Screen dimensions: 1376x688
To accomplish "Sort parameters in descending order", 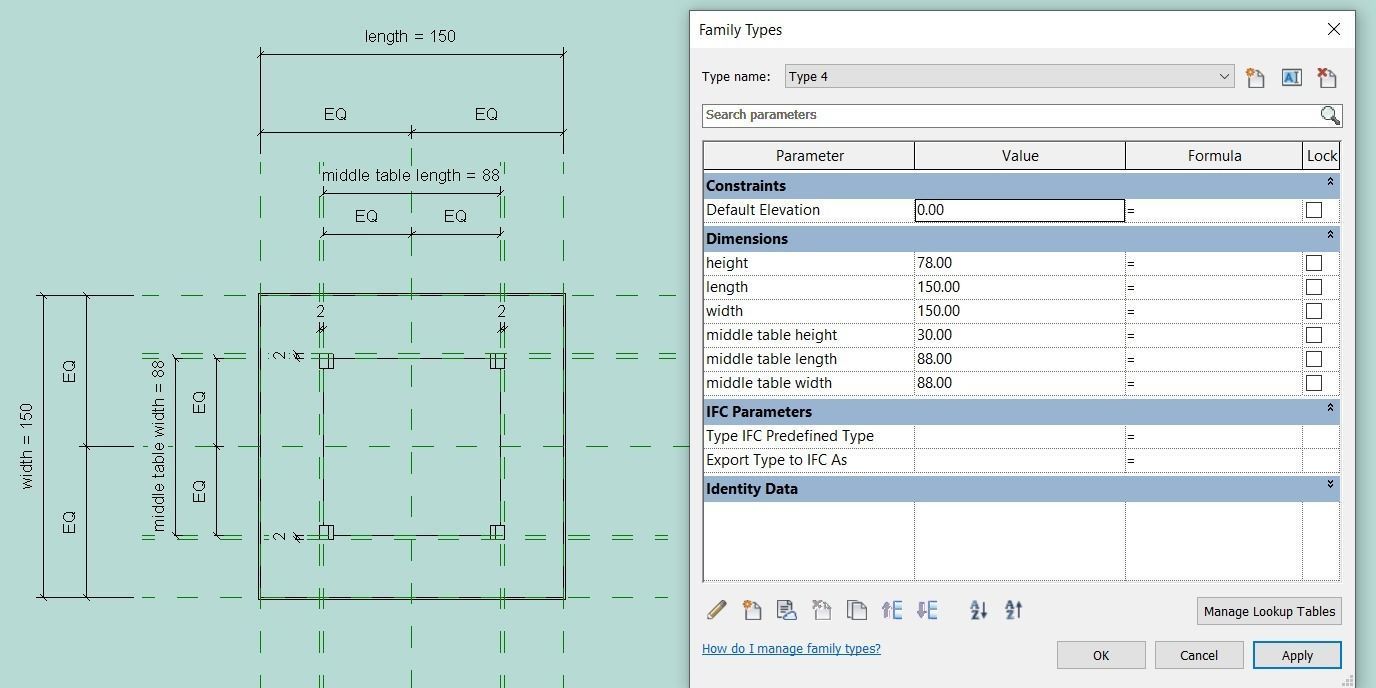I will coord(1014,610).
